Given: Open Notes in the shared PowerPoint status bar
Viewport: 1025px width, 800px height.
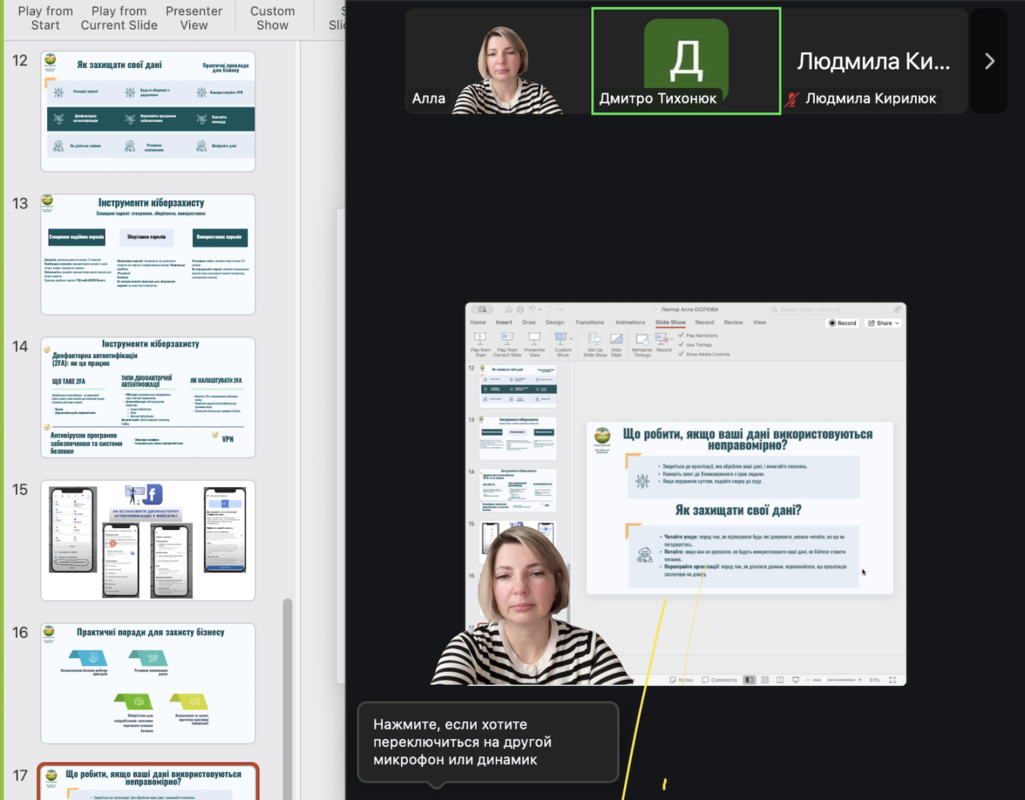Looking at the screenshot, I should [x=681, y=680].
